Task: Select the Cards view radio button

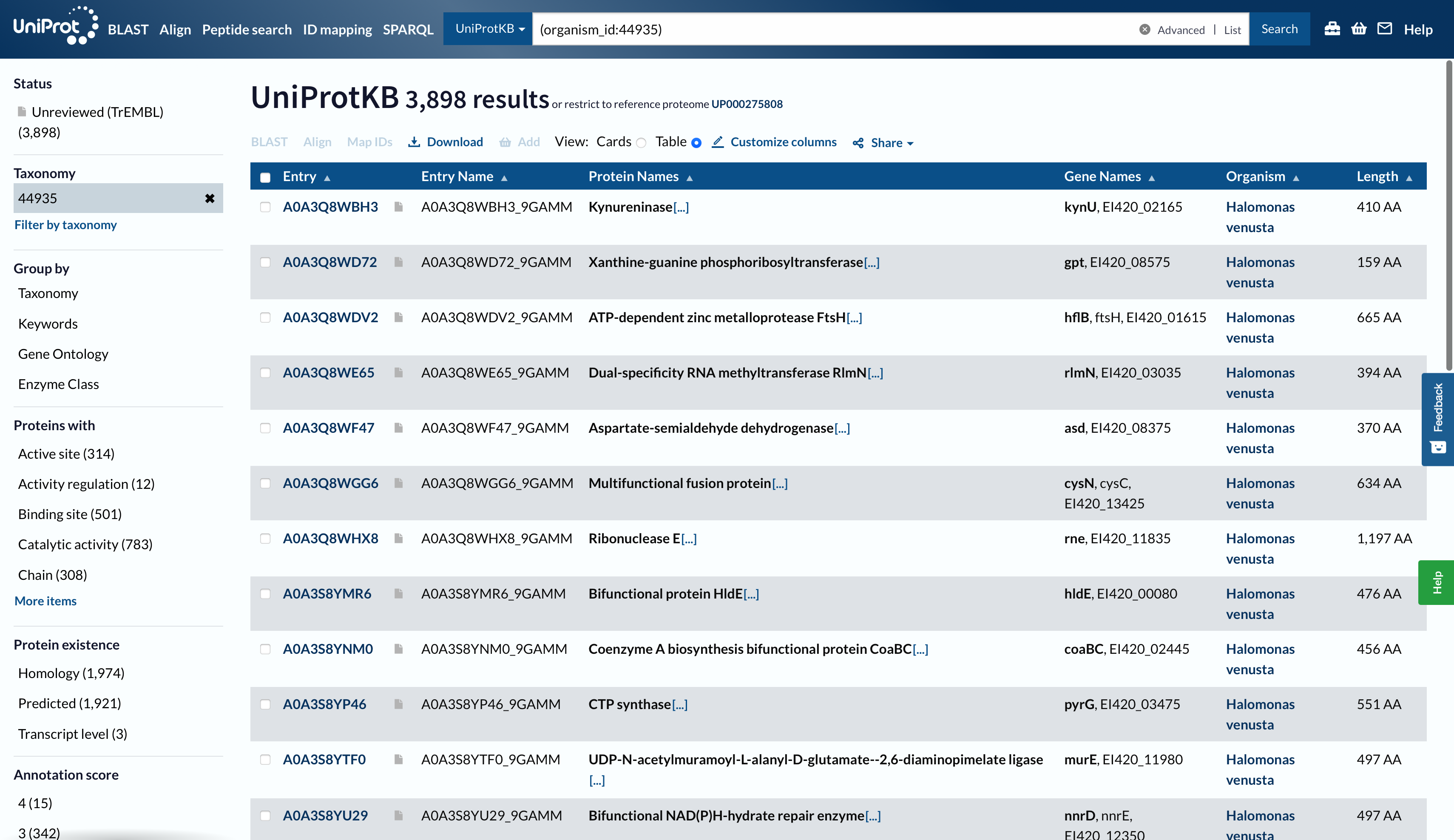Action: [x=641, y=142]
